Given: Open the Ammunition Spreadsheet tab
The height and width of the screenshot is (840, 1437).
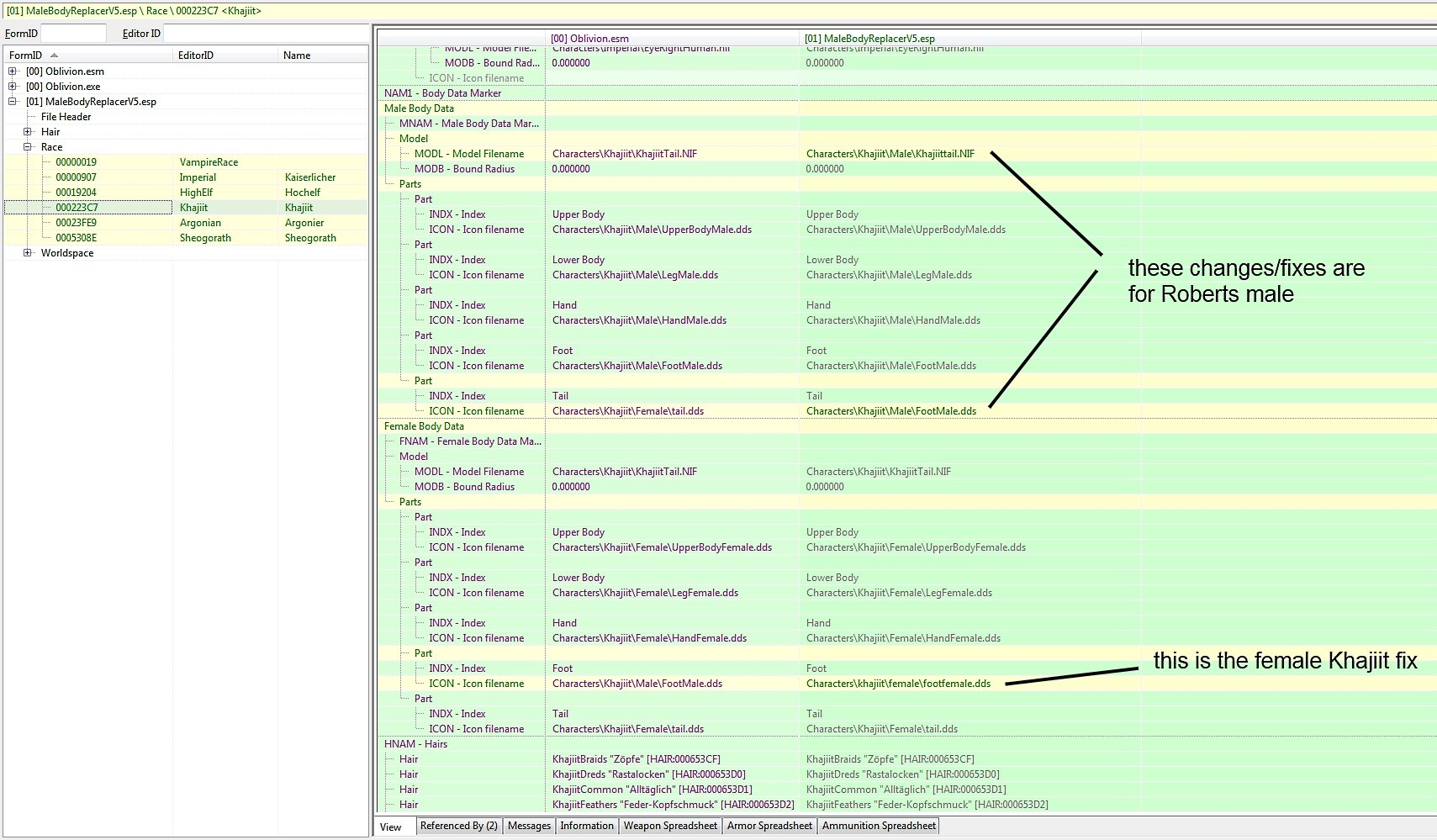Looking at the screenshot, I should (879, 826).
